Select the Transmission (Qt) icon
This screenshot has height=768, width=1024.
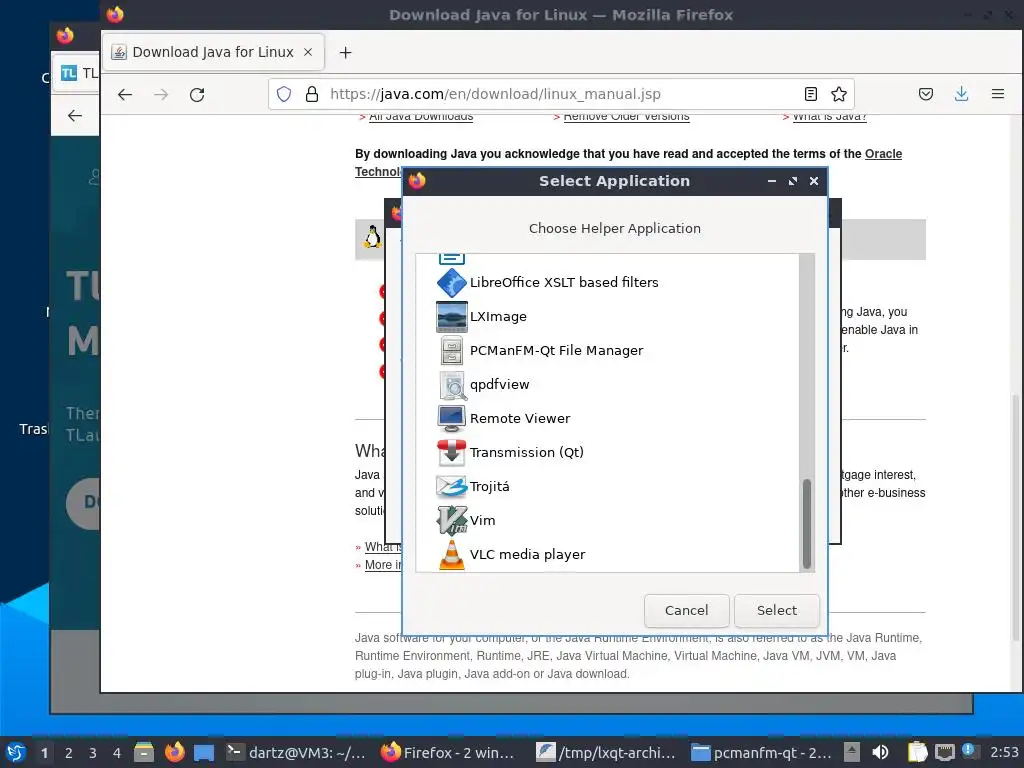(451, 453)
